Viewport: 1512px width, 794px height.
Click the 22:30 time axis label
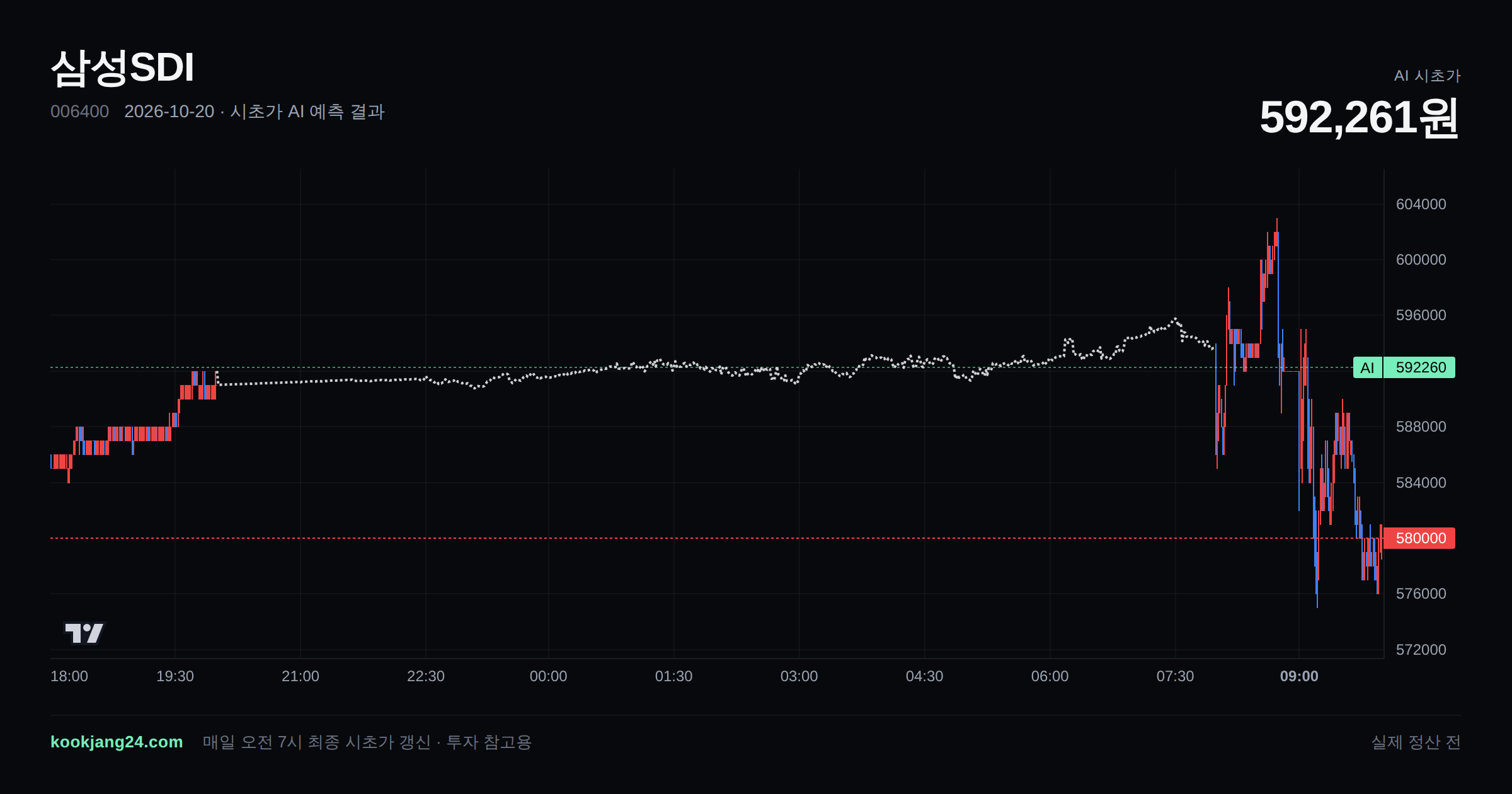coord(426,676)
